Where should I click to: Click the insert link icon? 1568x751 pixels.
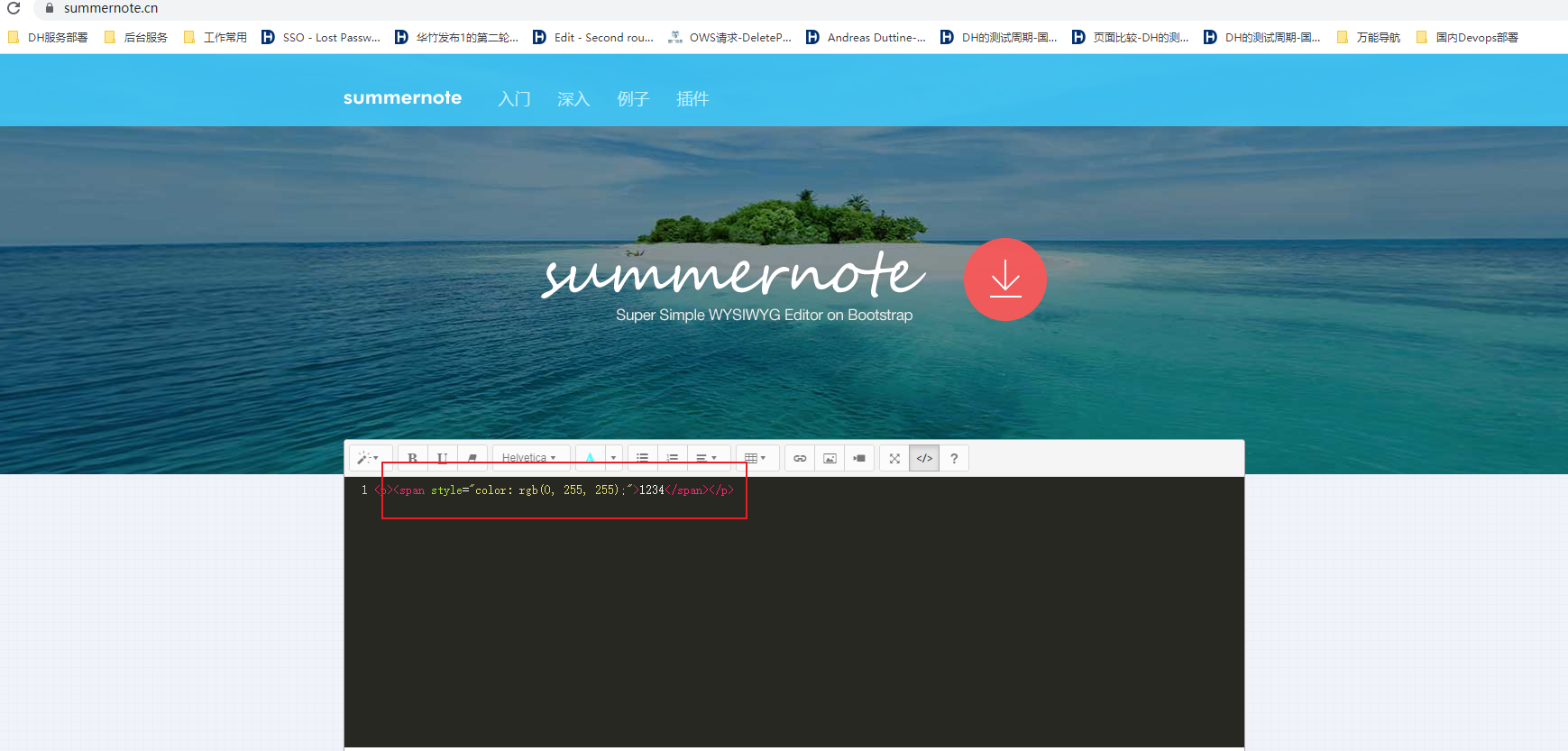pos(800,458)
